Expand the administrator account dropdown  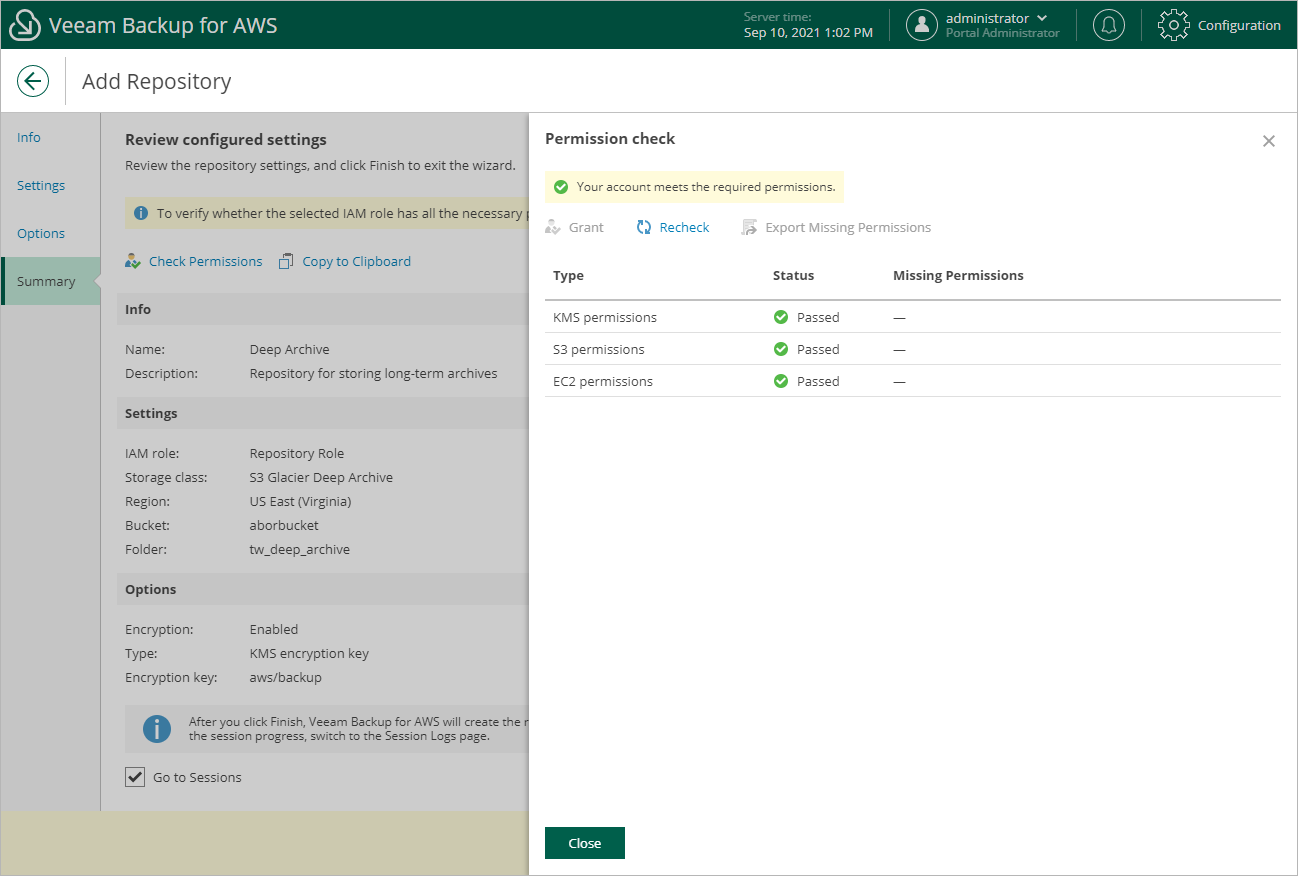pyautogui.click(x=1042, y=18)
